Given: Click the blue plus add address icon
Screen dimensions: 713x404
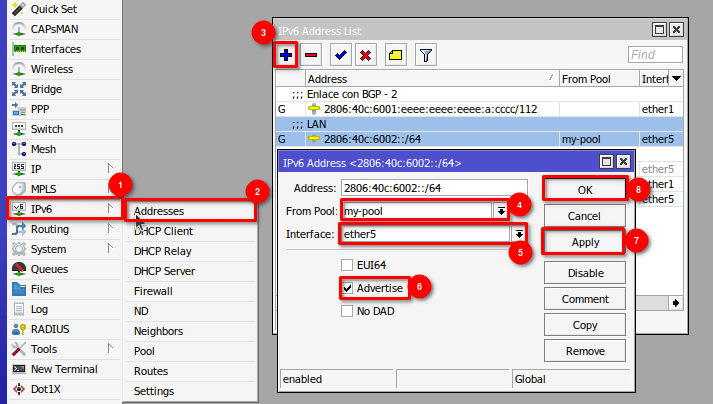Looking at the screenshot, I should [285, 55].
